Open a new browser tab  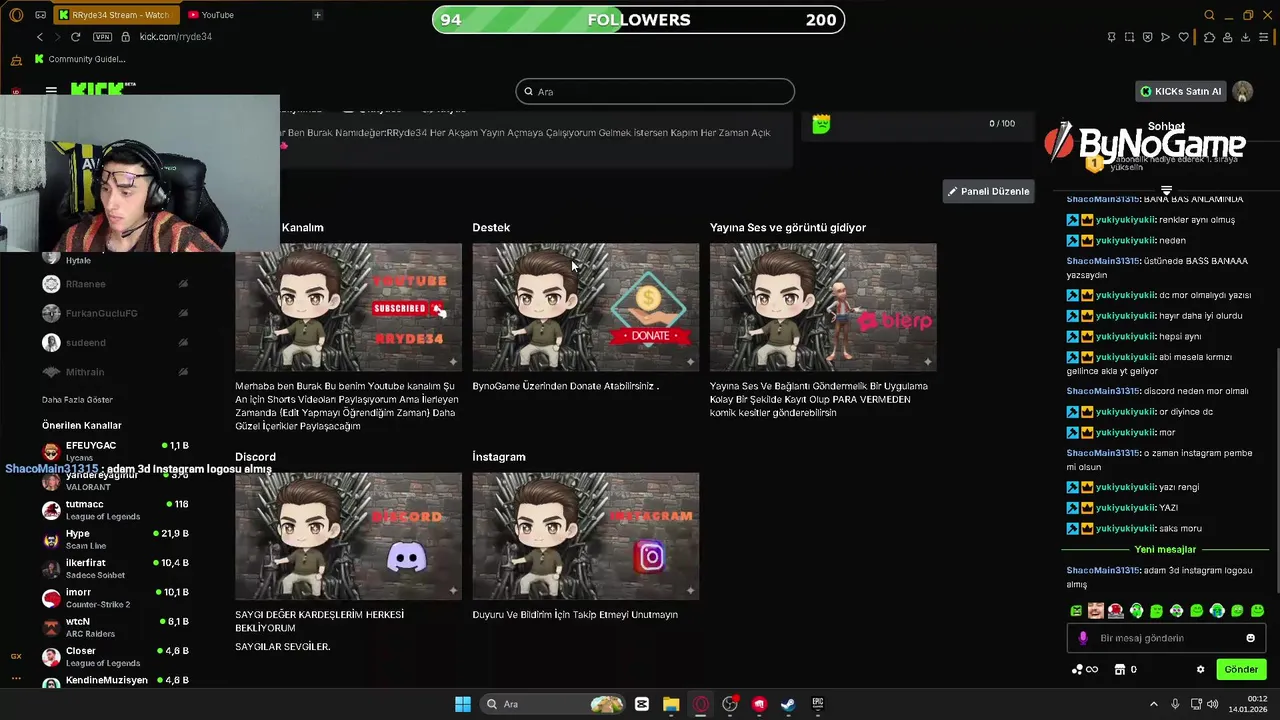(x=317, y=15)
